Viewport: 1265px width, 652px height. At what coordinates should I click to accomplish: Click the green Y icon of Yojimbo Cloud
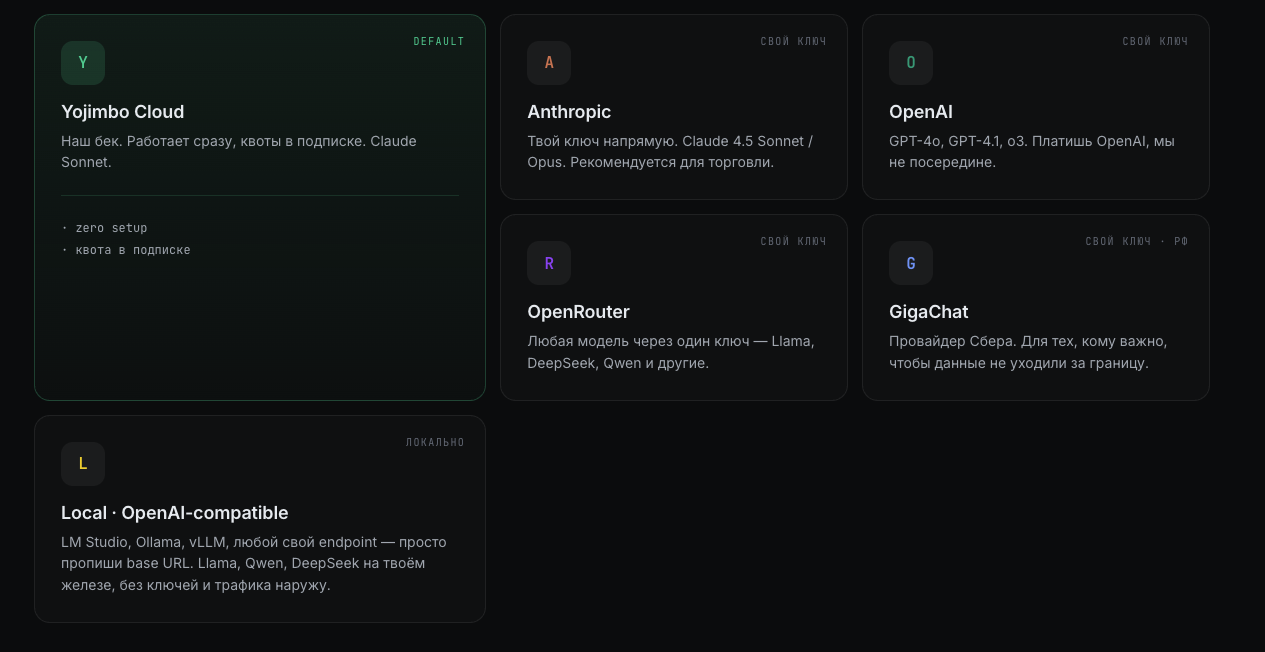(x=83, y=63)
